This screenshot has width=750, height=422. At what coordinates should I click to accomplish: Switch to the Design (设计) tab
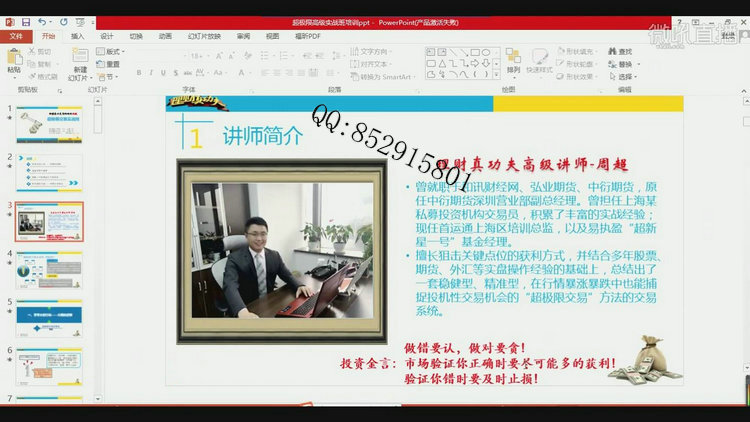click(x=106, y=36)
